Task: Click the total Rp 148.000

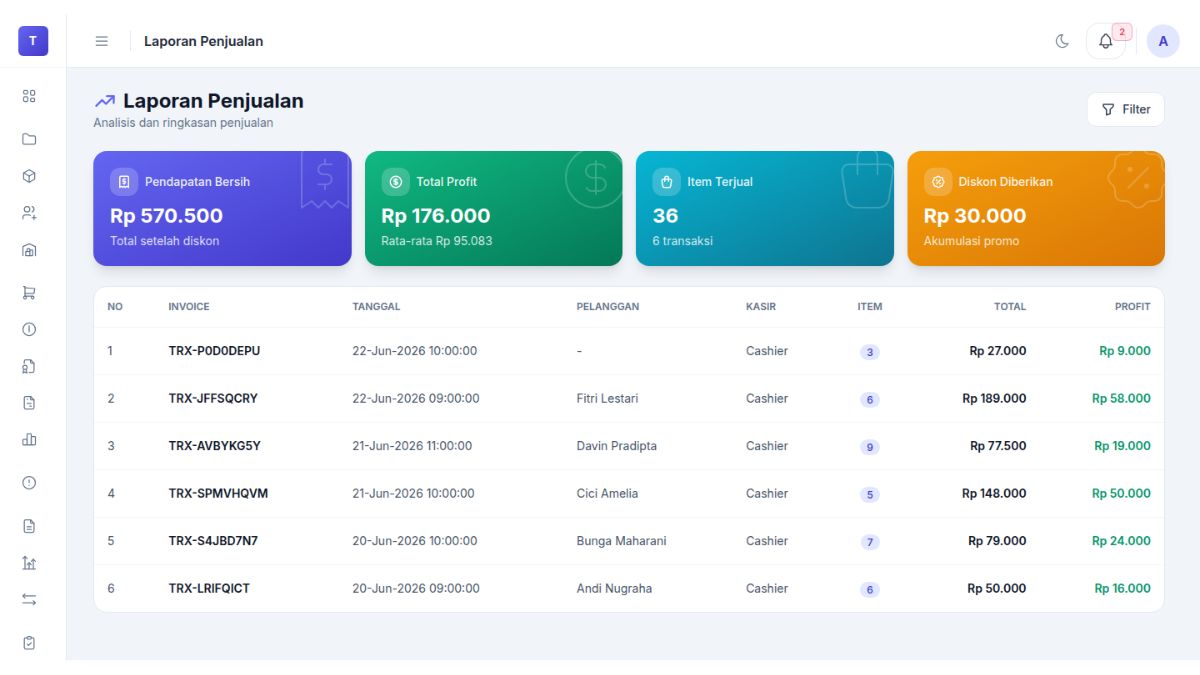Action: [994, 493]
